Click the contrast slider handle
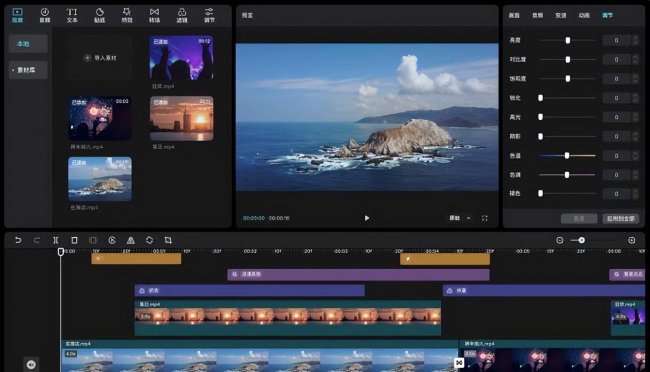 coord(568,59)
